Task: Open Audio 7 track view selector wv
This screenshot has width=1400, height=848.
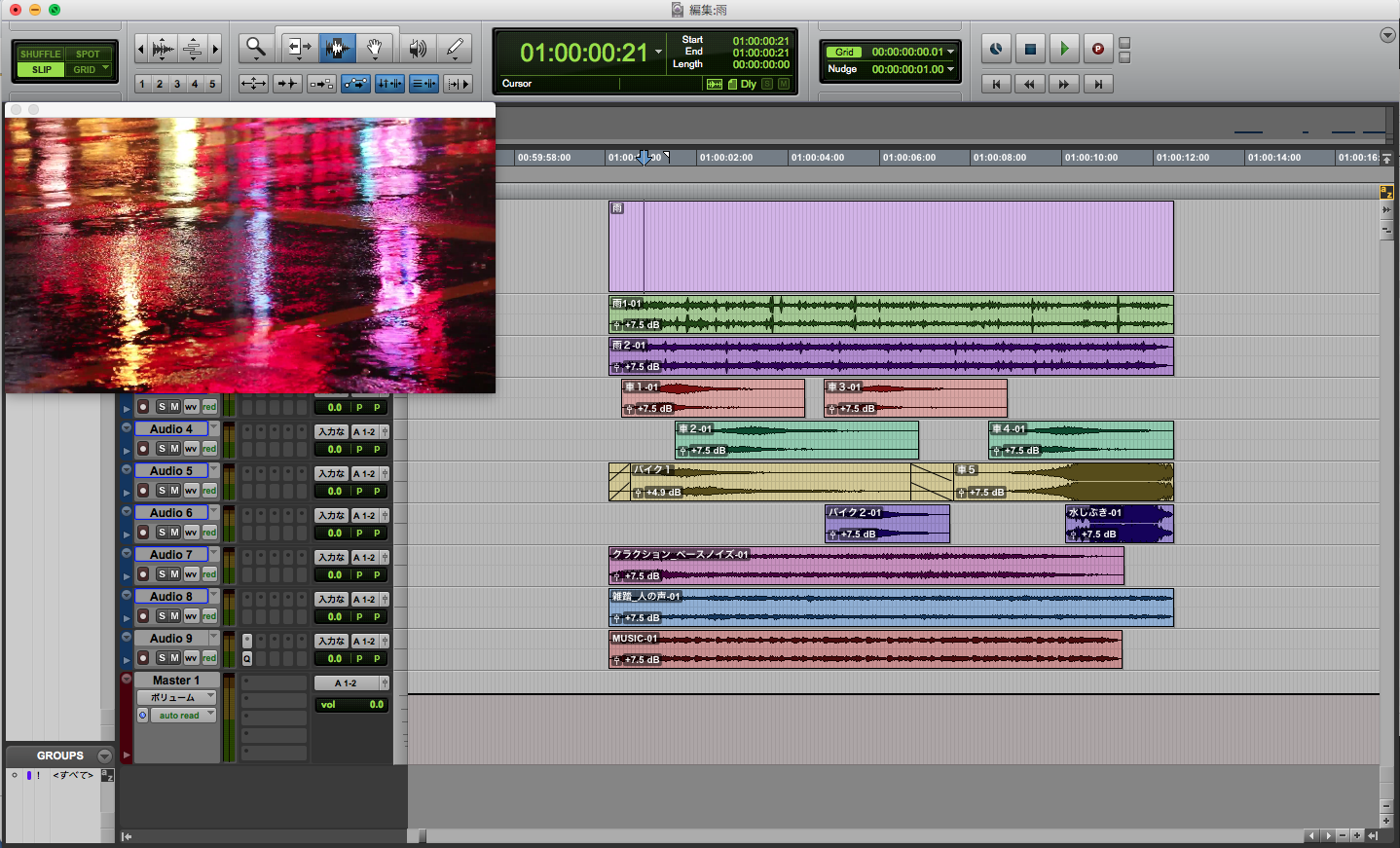Action: [x=191, y=574]
